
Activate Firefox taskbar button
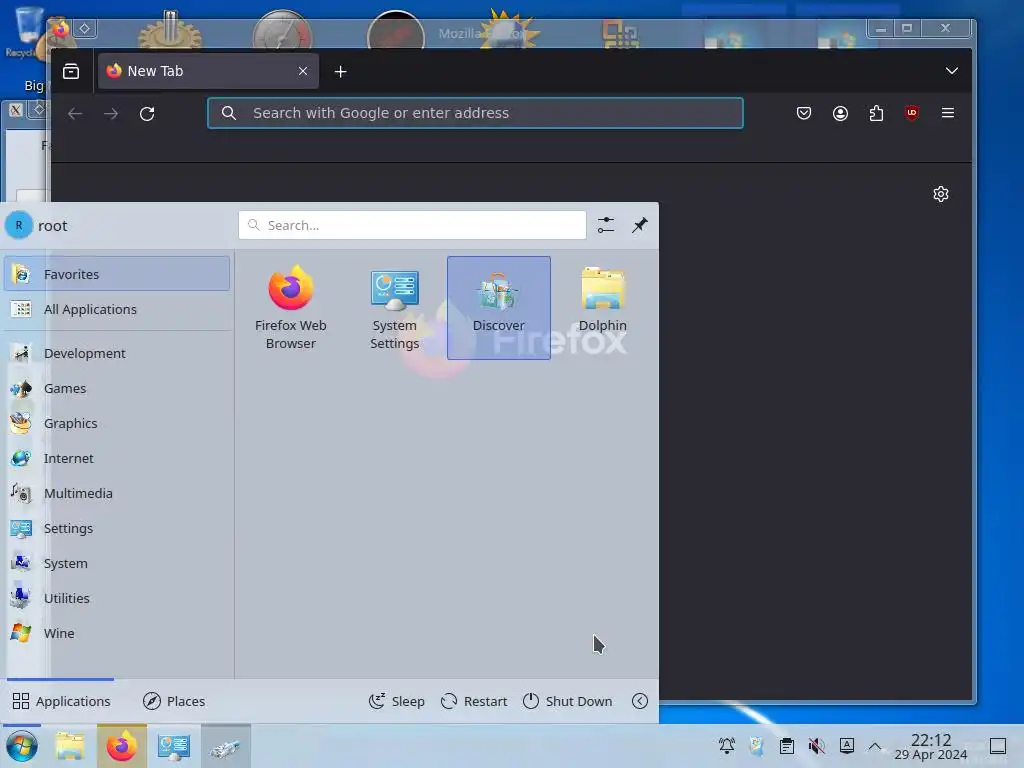(x=122, y=746)
